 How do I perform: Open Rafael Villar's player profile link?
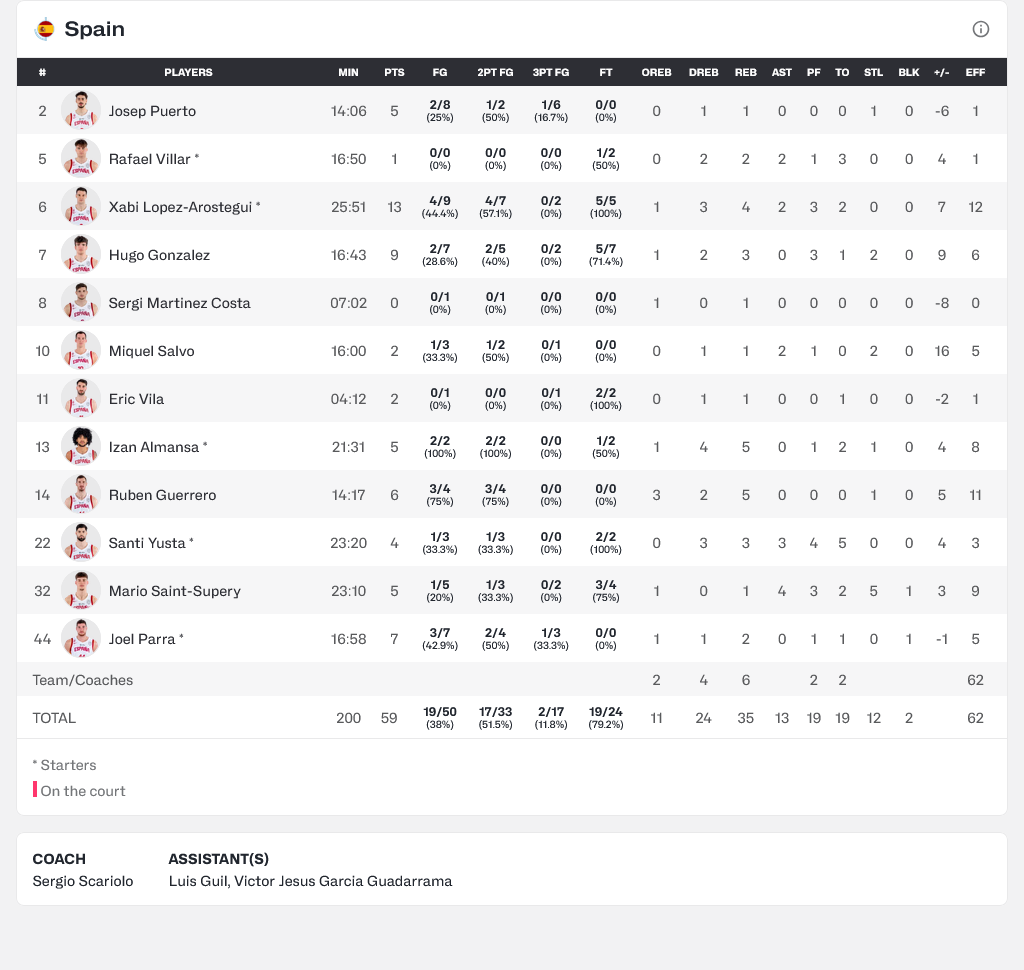[150, 159]
